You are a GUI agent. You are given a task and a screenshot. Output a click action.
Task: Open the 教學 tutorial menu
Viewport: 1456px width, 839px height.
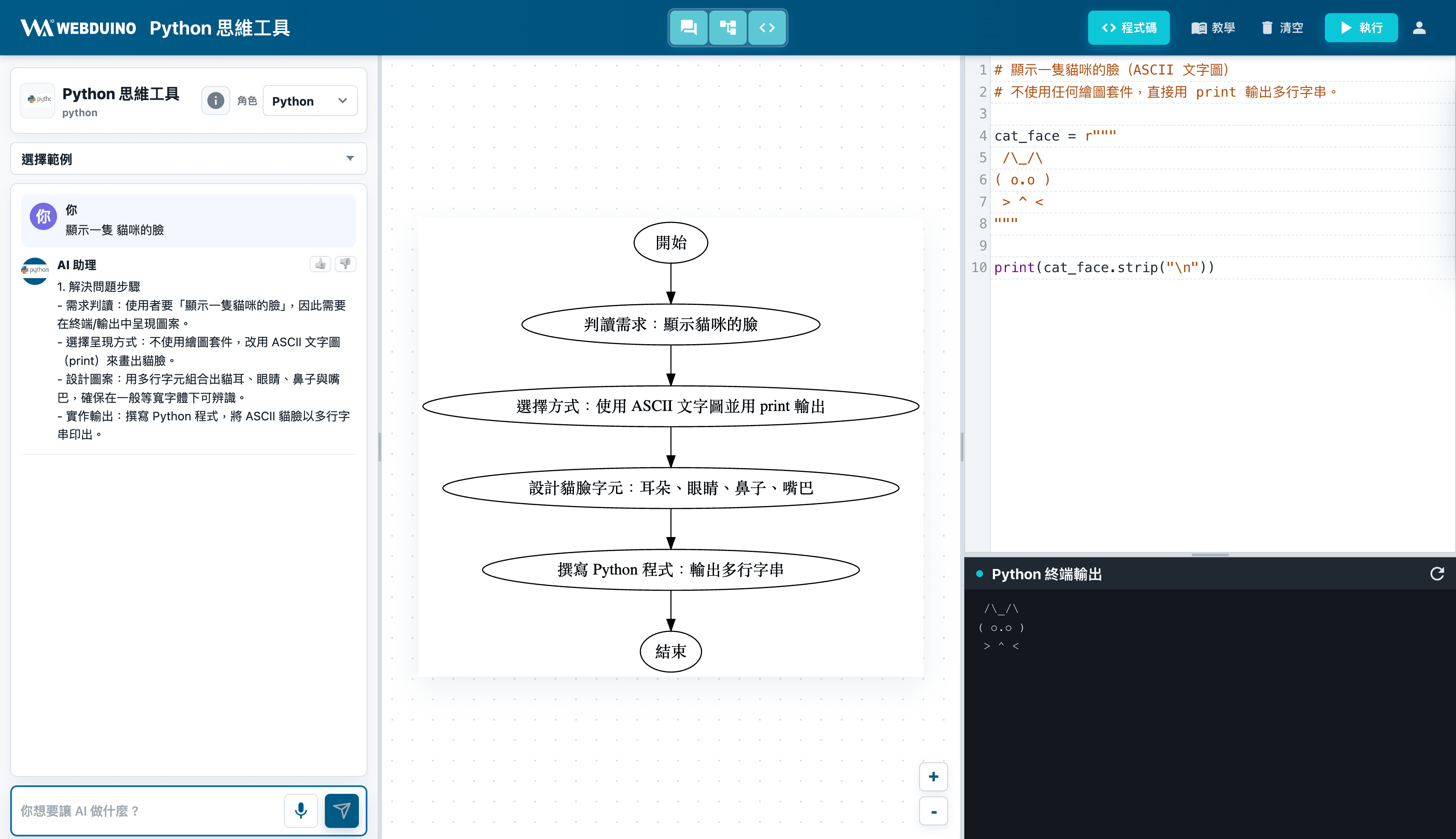point(1213,28)
